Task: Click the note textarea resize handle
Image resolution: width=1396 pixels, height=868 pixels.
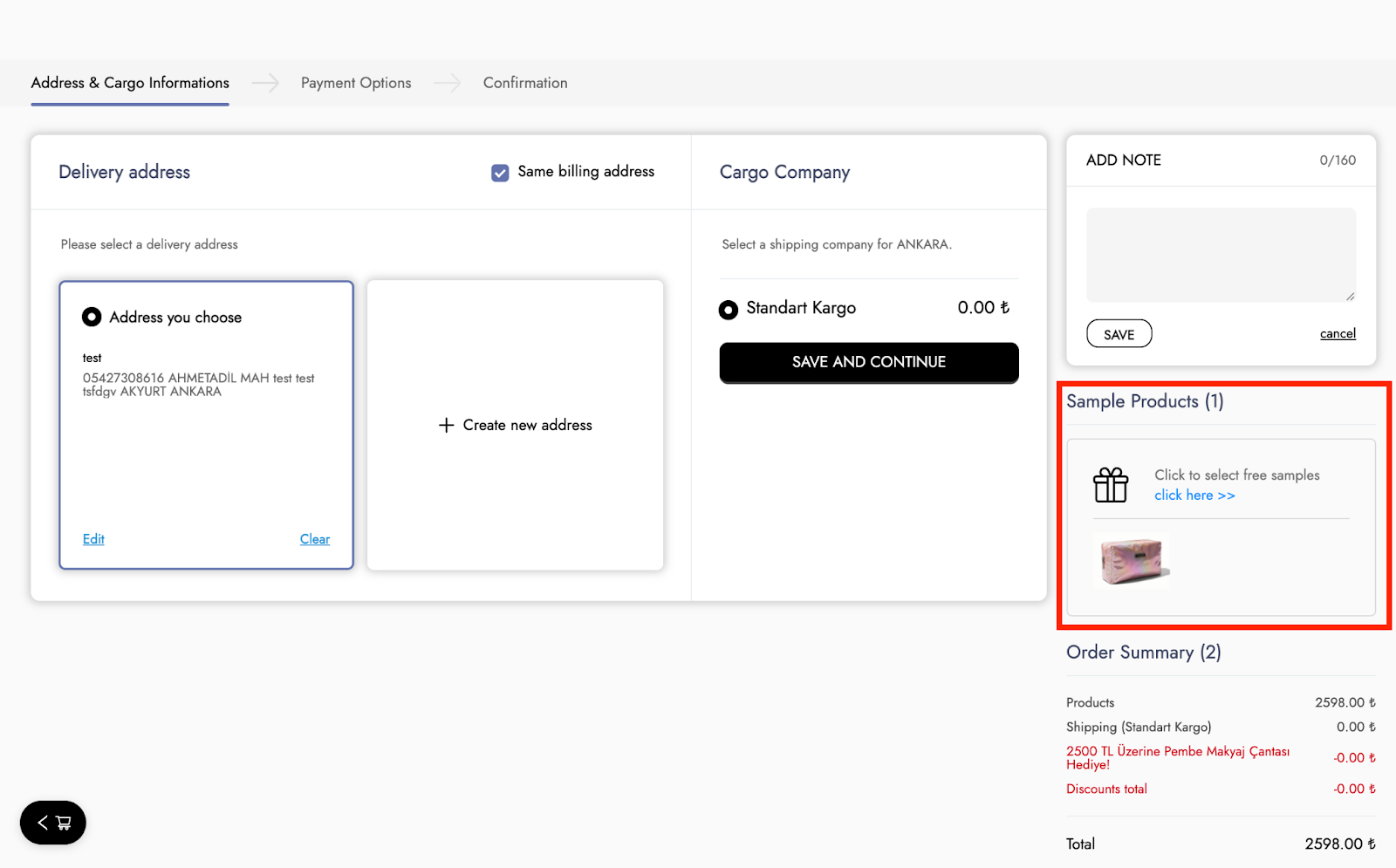Action: [1350, 297]
